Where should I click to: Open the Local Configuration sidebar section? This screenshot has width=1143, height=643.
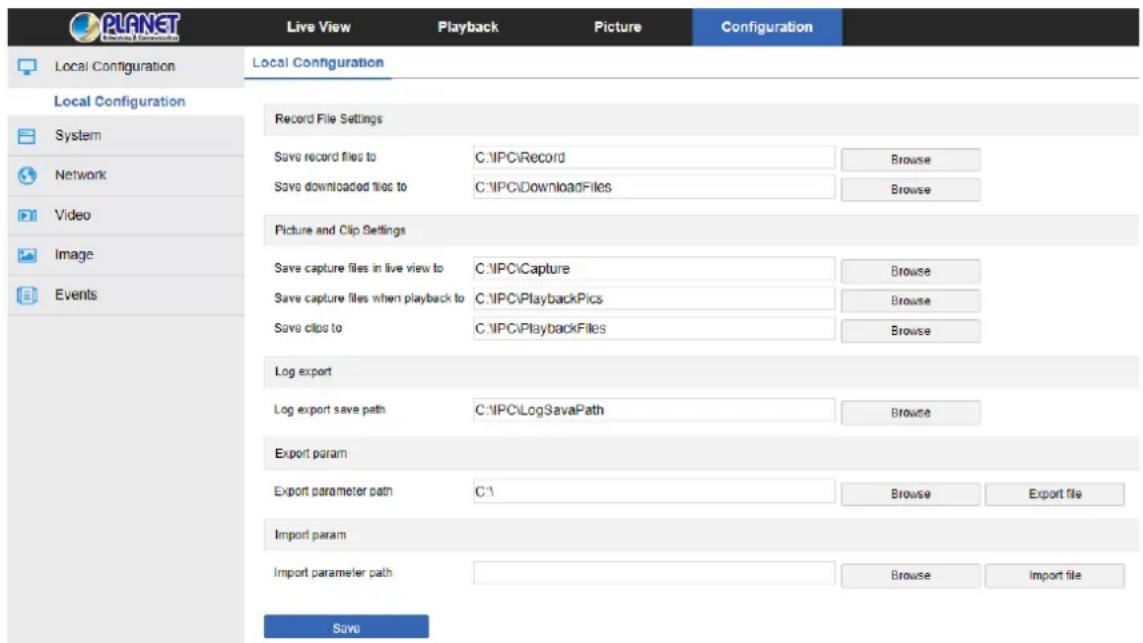coord(126,66)
